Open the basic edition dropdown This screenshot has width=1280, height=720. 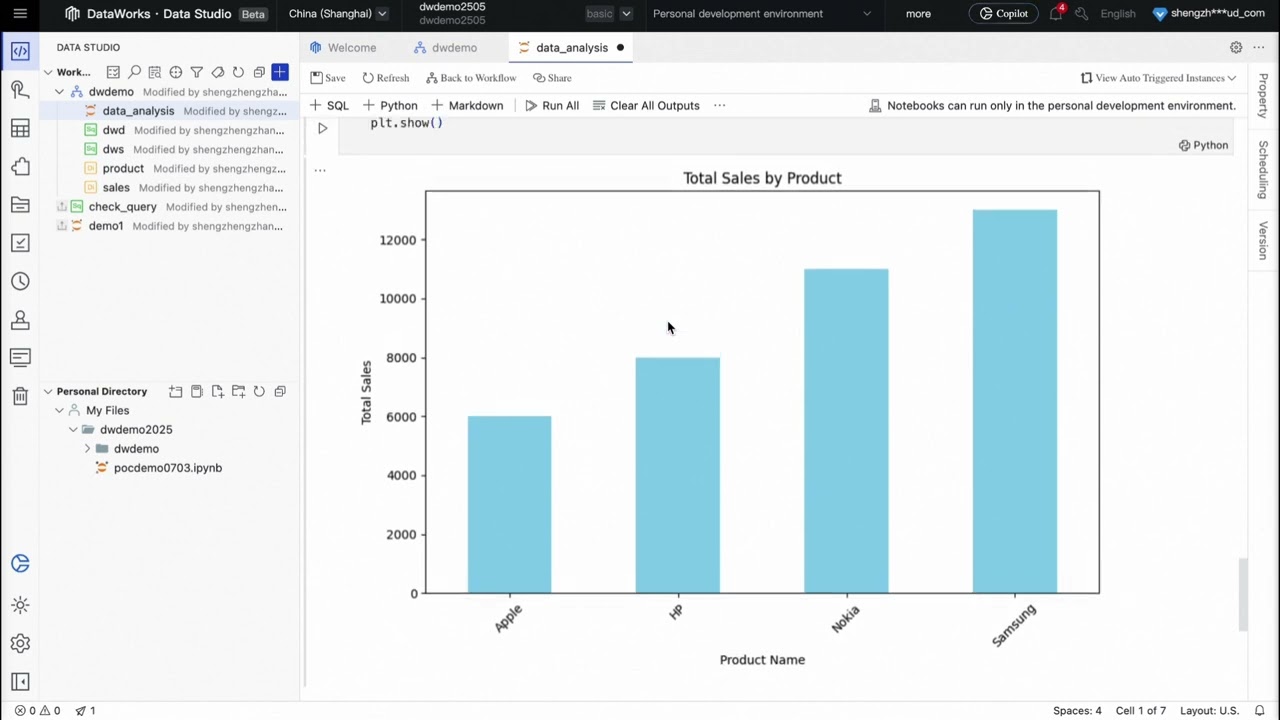pyautogui.click(x=609, y=14)
